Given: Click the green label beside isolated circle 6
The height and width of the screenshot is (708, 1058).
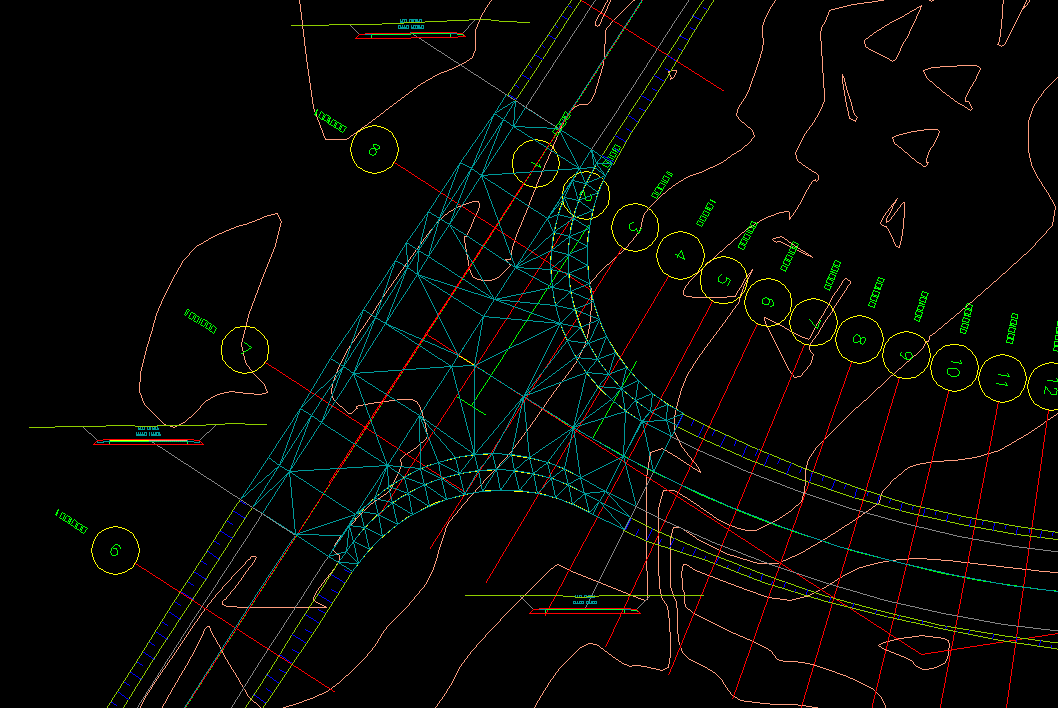Looking at the screenshot, I should 71,520.
